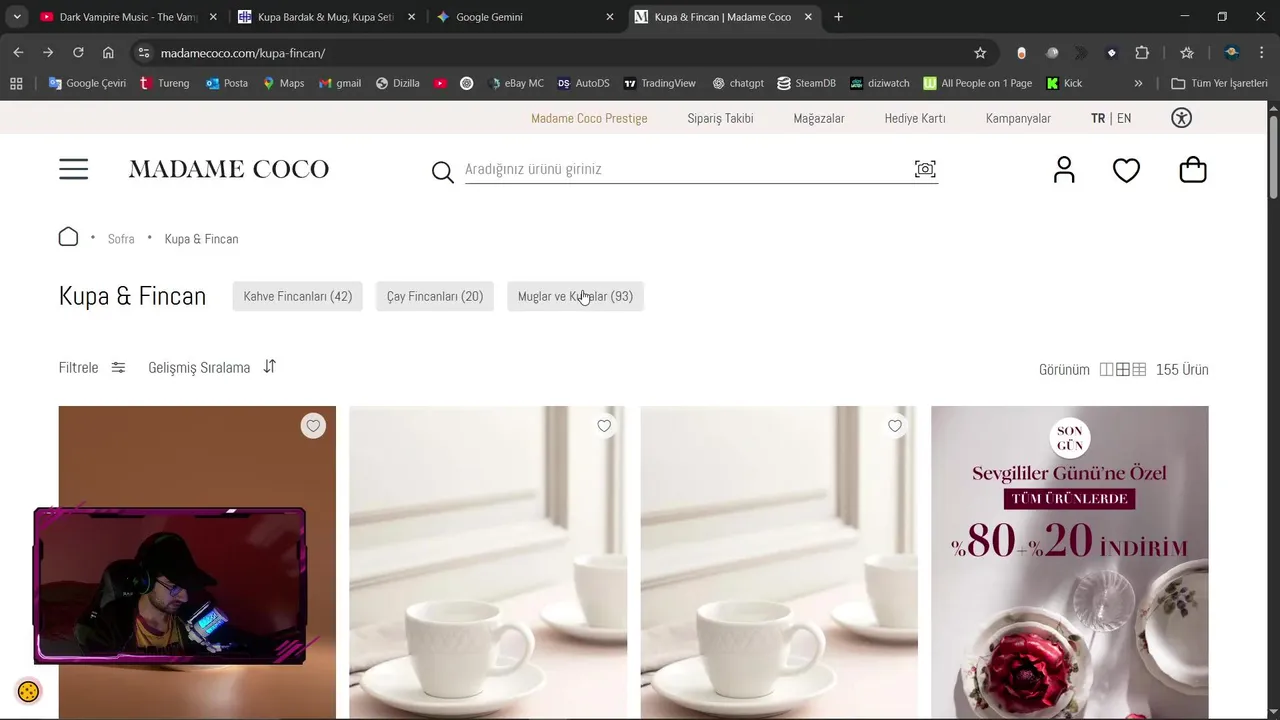Open the Gelişmiş Sıralama sort dropdown

tap(212, 367)
